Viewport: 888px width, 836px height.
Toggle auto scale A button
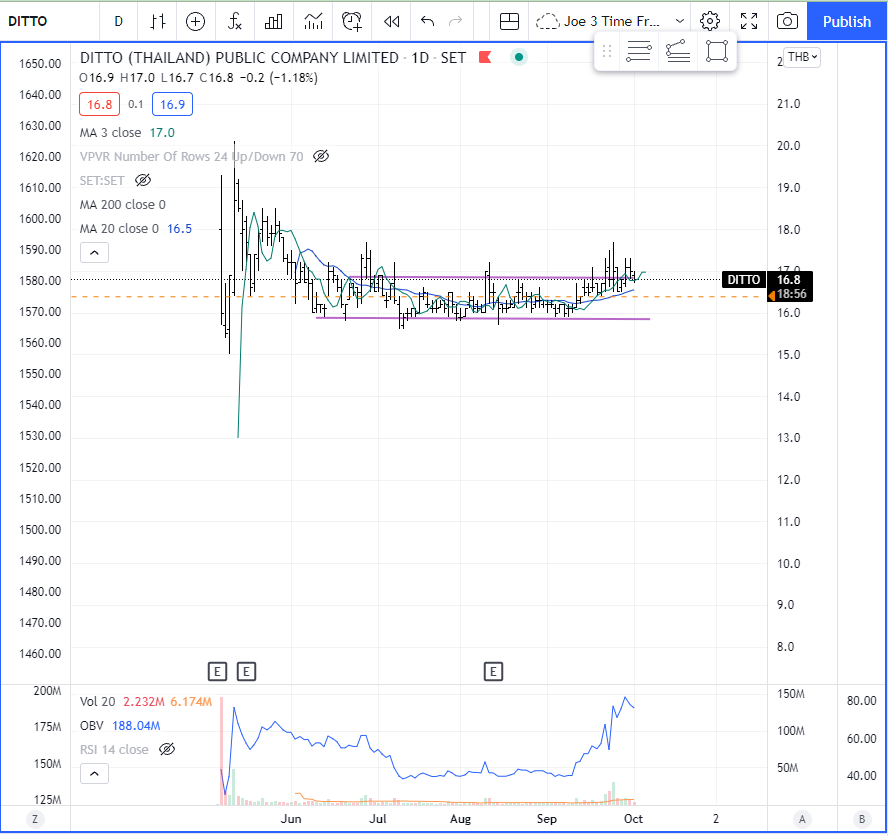(802, 819)
